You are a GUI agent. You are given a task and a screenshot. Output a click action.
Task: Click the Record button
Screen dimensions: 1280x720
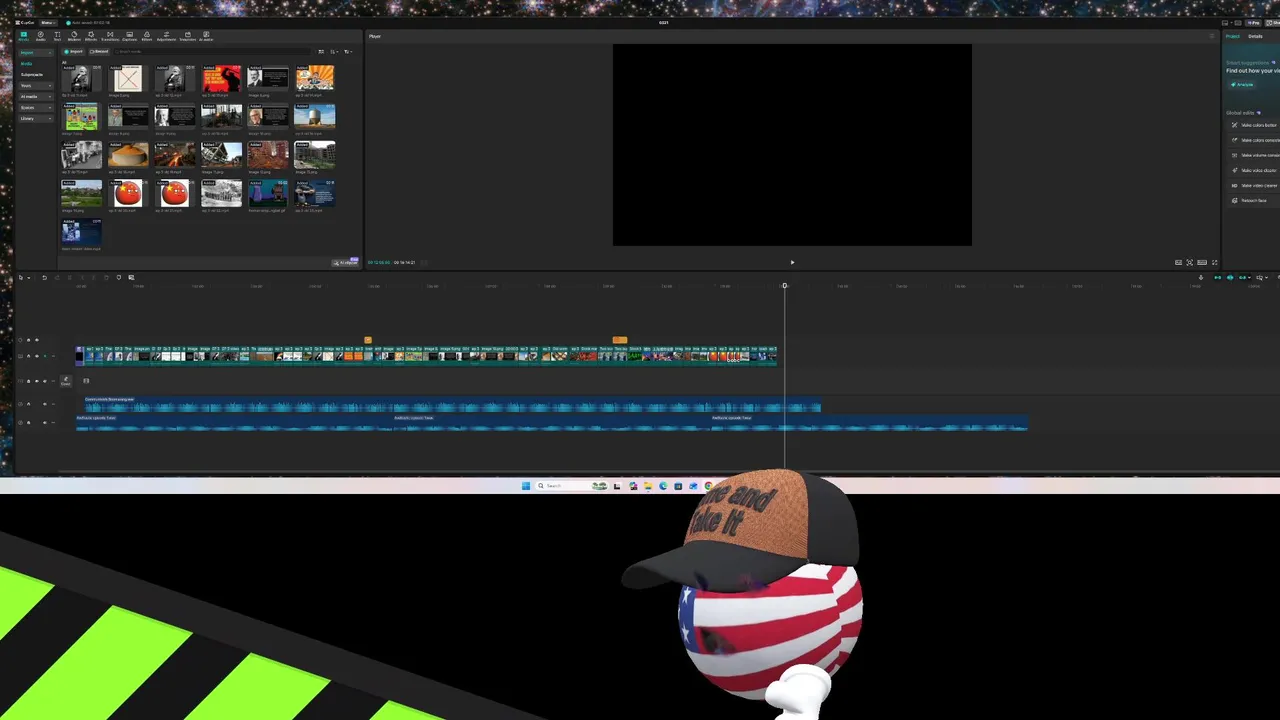99,52
